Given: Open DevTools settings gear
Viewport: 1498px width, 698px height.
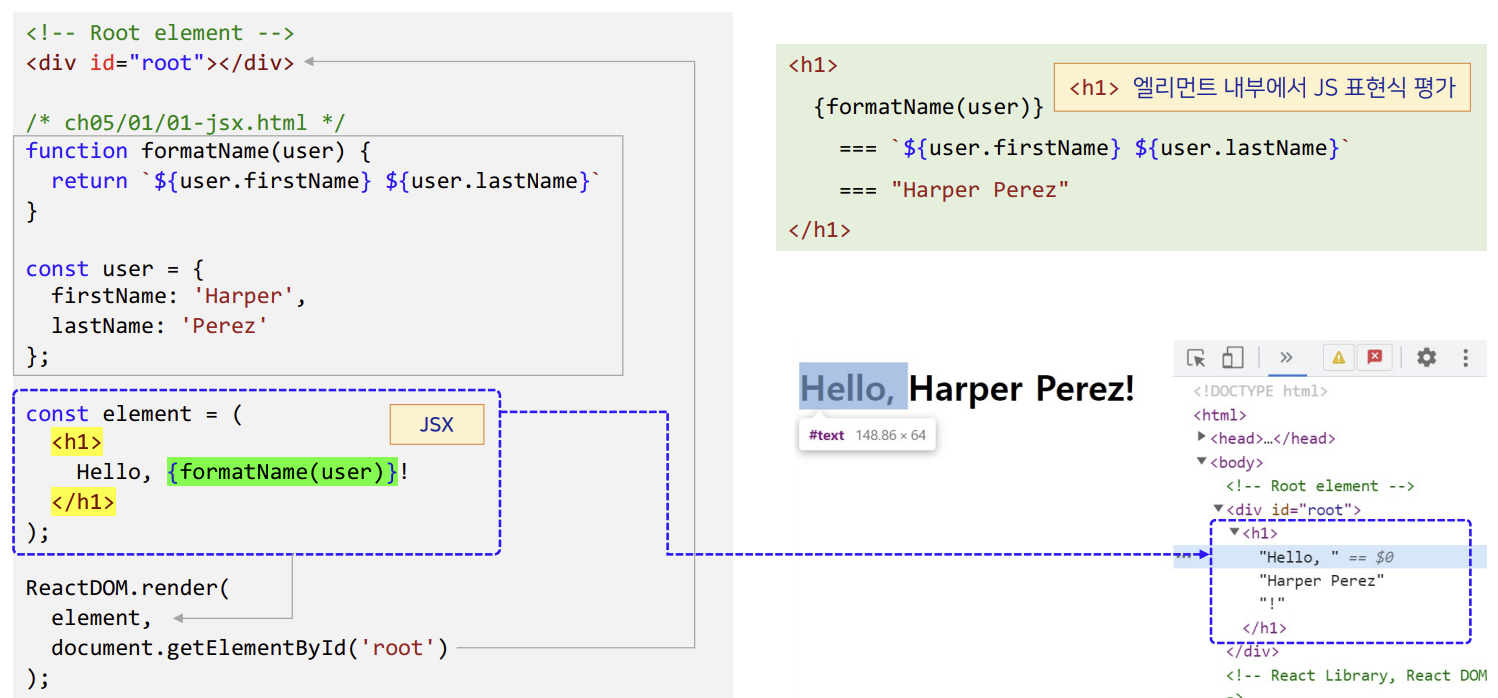Looking at the screenshot, I should [x=1427, y=358].
